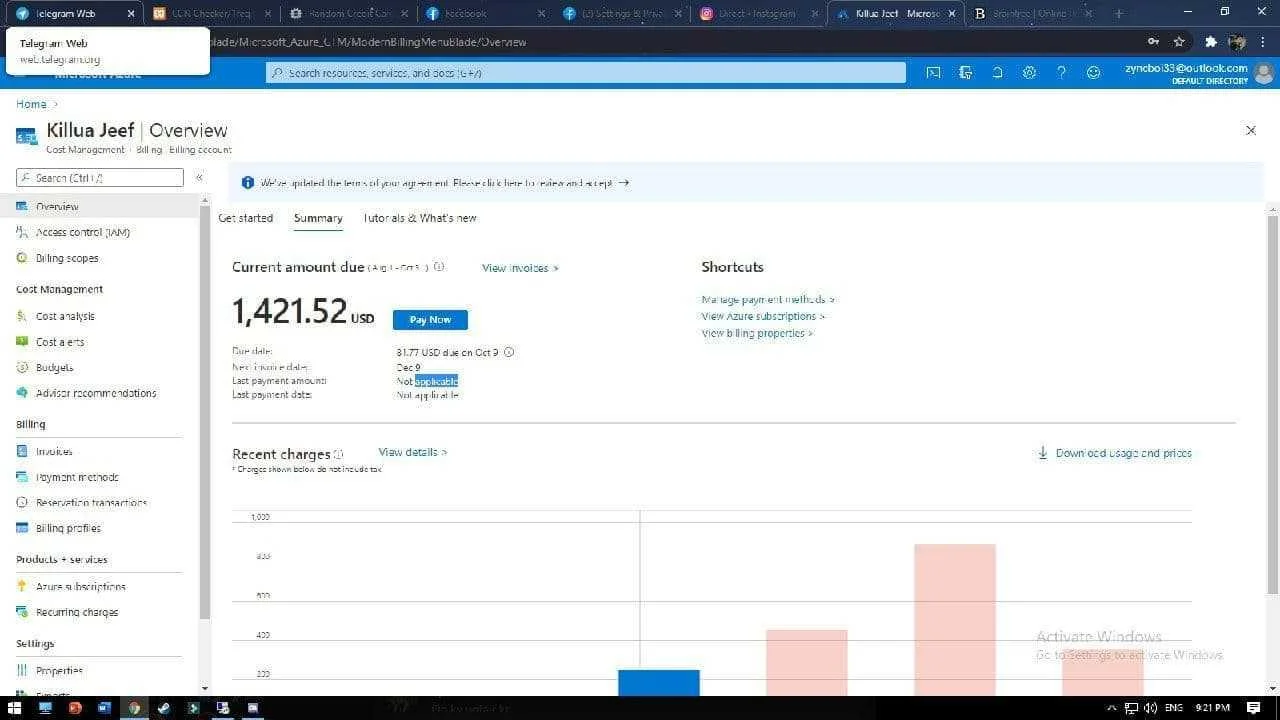Focus Search resources, services, and docs field
This screenshot has width=1280, height=720.
(586, 73)
